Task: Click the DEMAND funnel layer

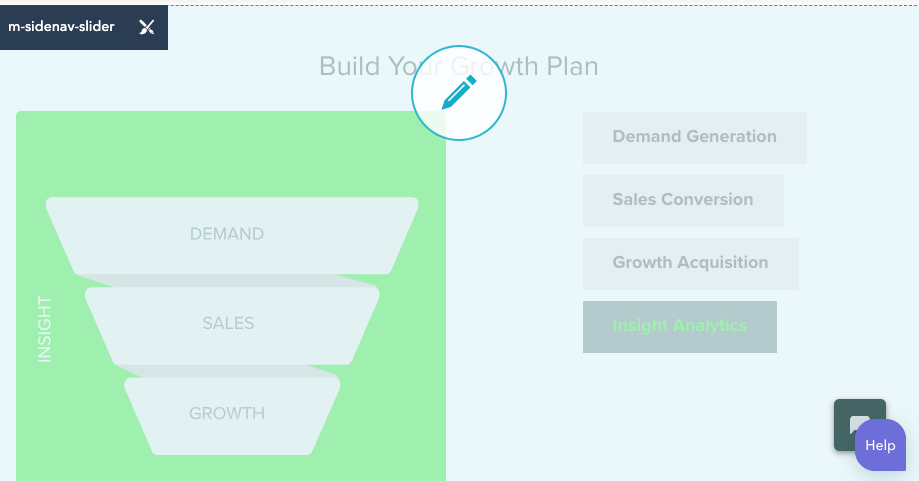Action: (232, 236)
